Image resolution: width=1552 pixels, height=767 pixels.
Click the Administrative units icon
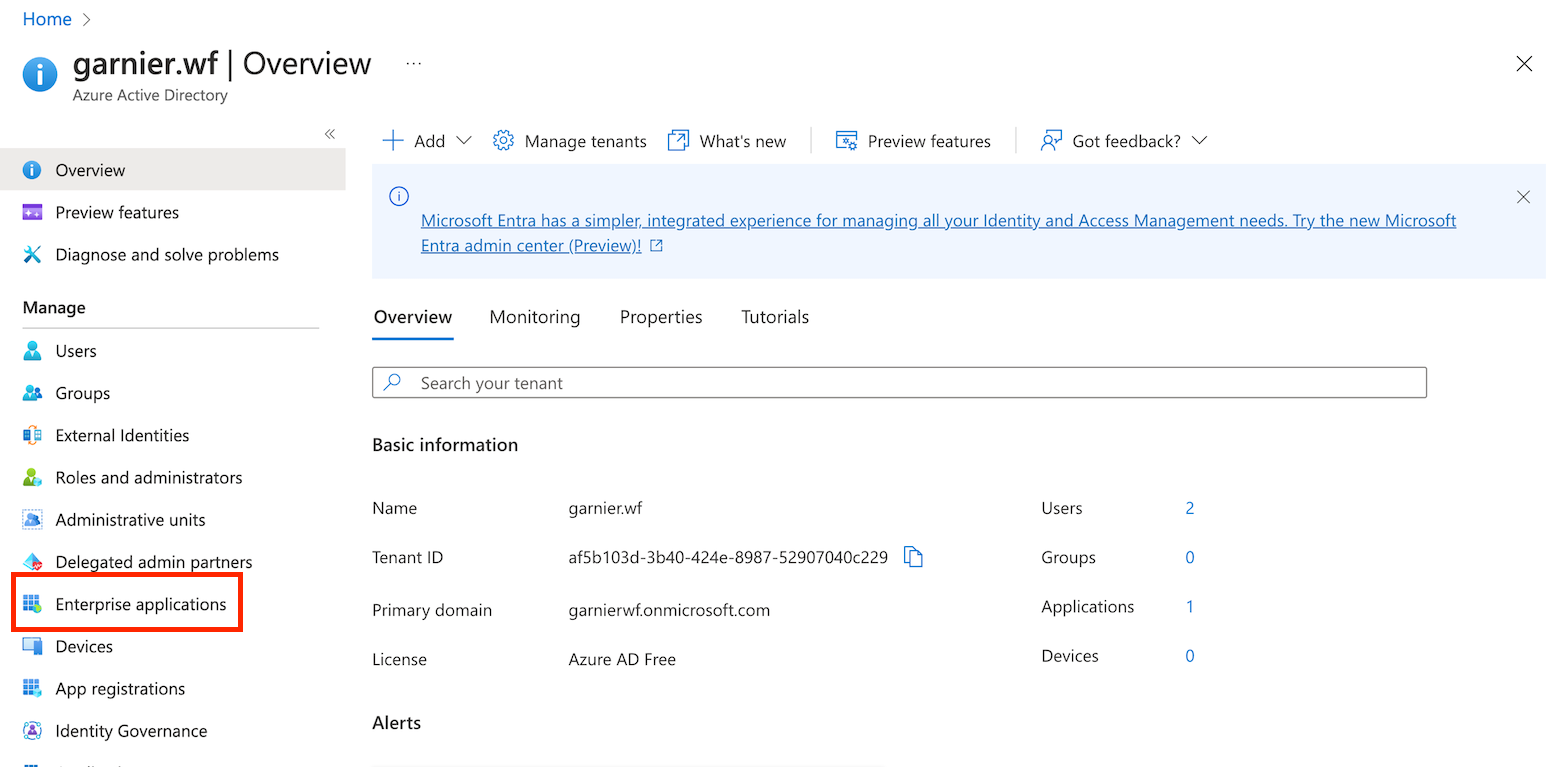pos(32,520)
